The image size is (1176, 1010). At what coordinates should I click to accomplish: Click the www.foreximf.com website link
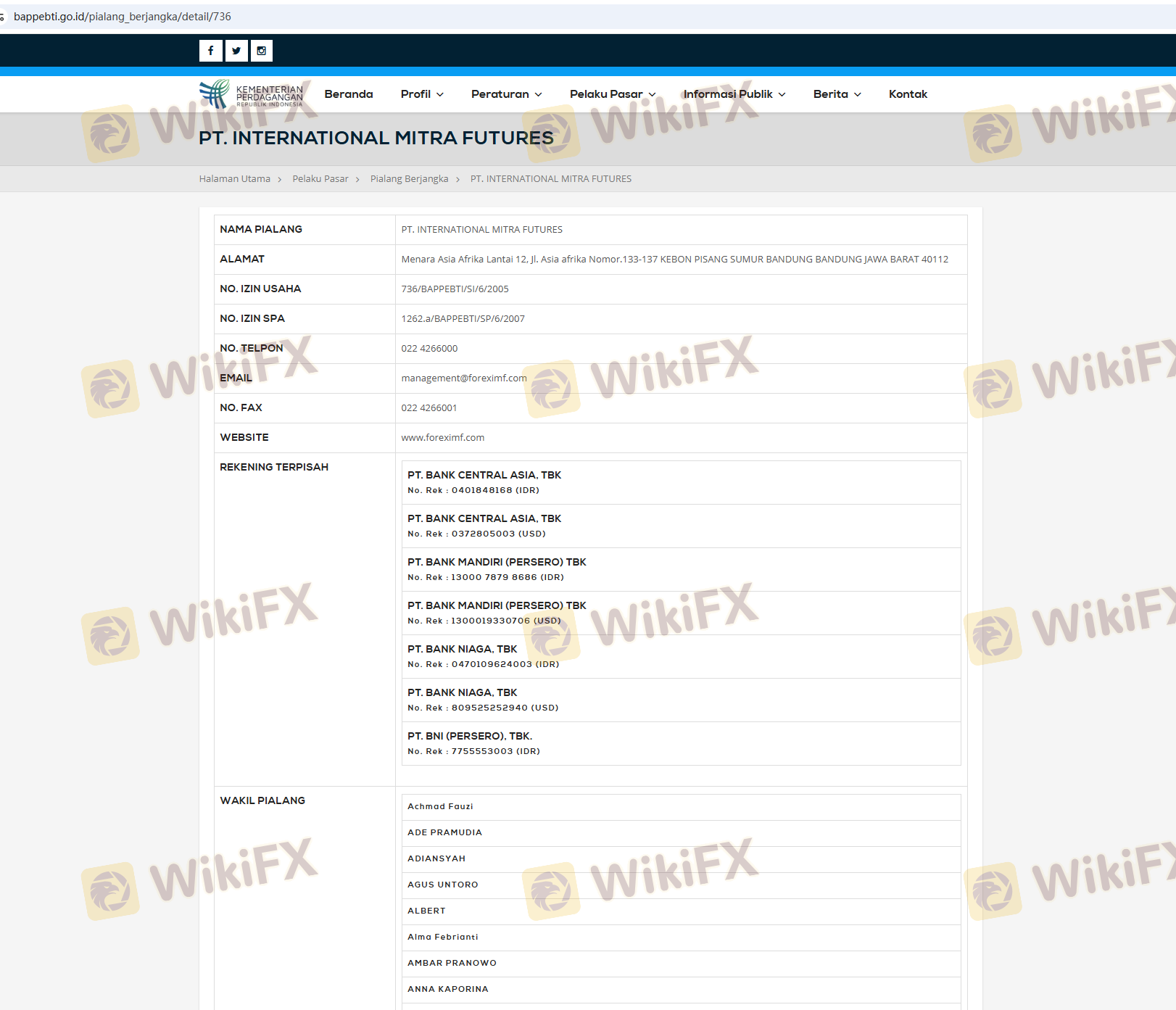(x=443, y=438)
